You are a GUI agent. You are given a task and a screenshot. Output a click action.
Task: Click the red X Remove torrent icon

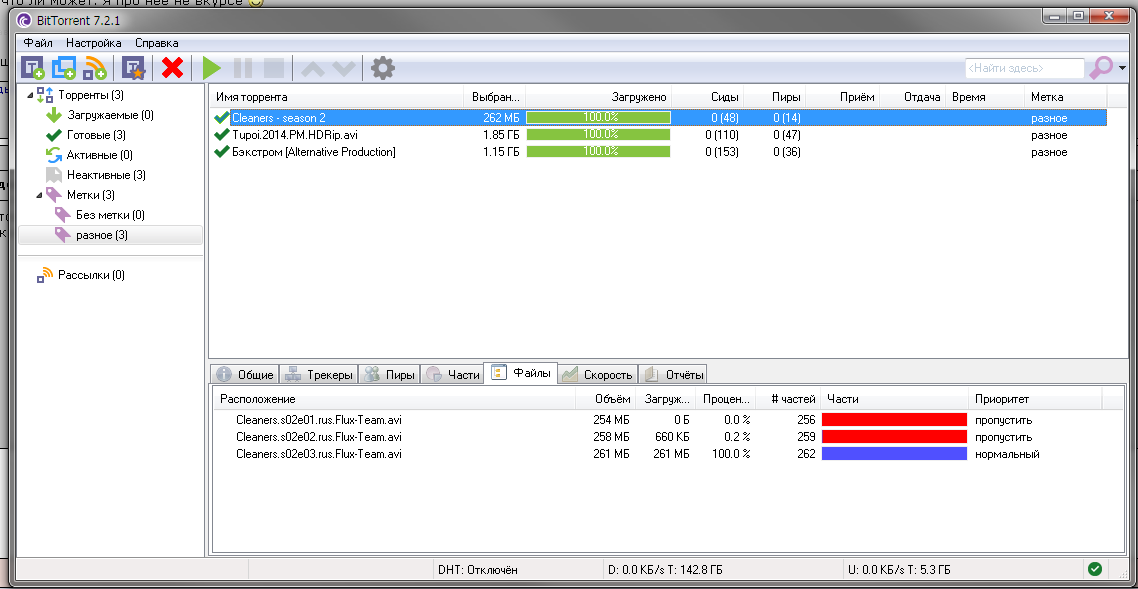tap(172, 68)
